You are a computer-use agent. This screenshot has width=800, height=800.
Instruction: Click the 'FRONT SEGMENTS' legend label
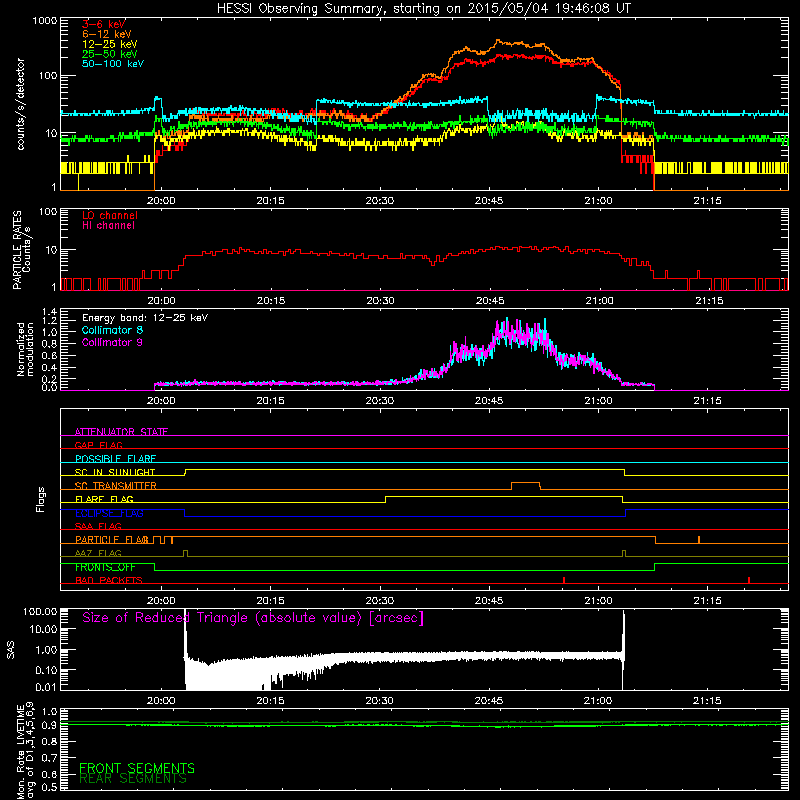[x=137, y=768]
